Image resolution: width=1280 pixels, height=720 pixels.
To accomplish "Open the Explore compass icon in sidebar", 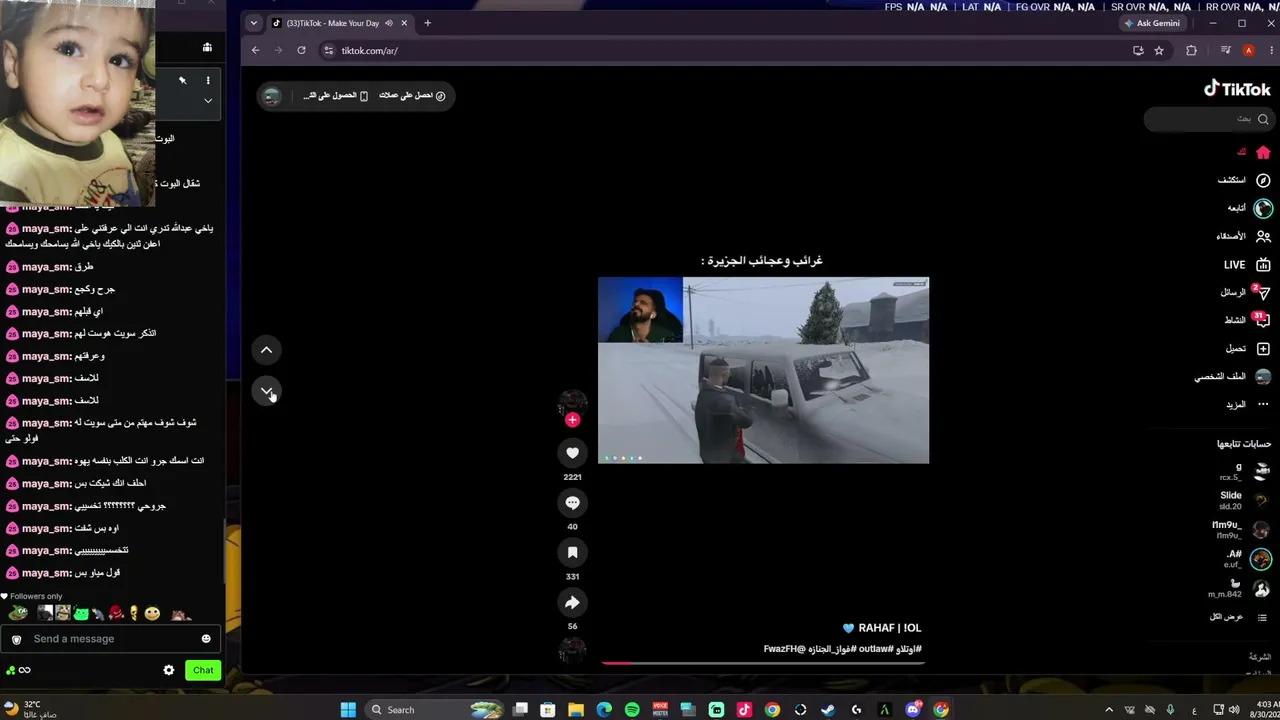I will [x=1263, y=180].
